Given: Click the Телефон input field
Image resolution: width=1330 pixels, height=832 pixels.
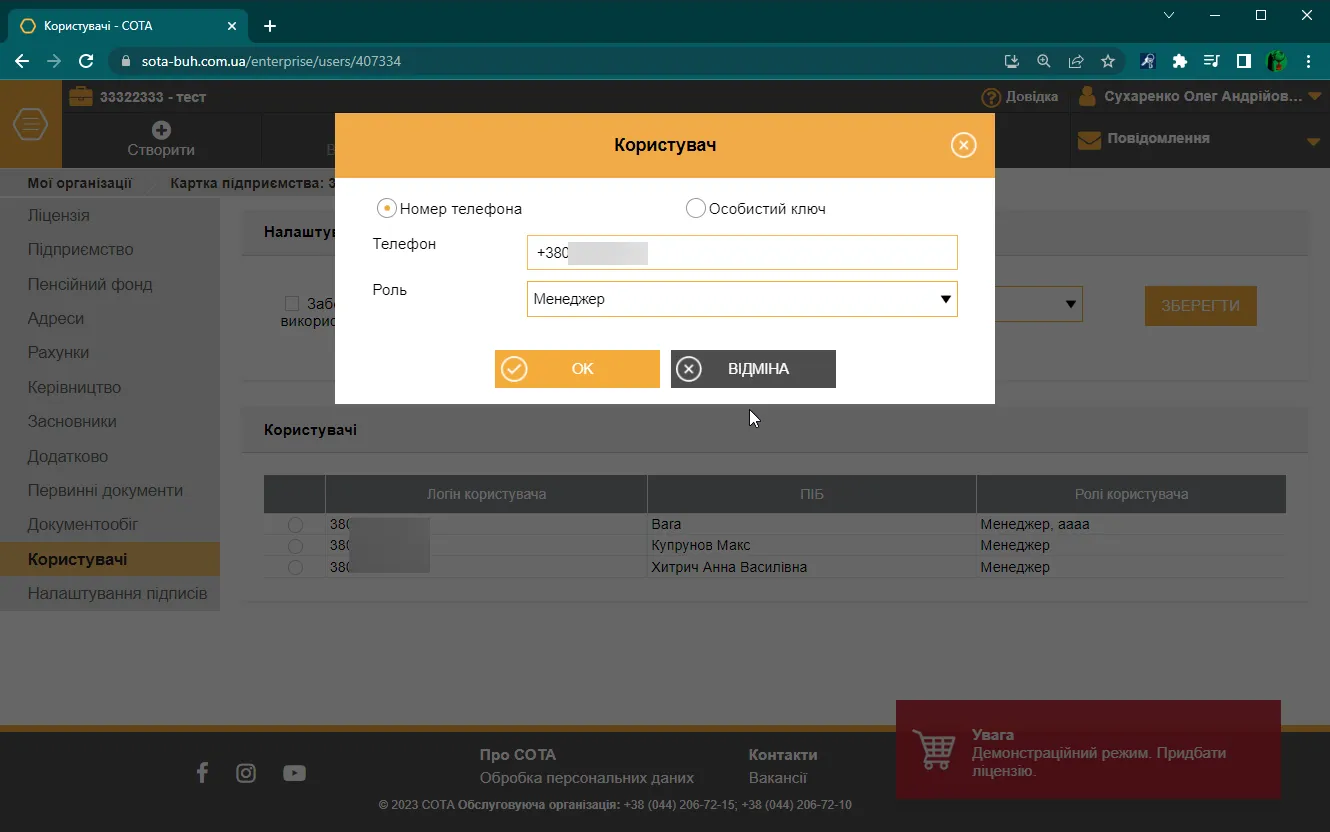Looking at the screenshot, I should point(742,253).
